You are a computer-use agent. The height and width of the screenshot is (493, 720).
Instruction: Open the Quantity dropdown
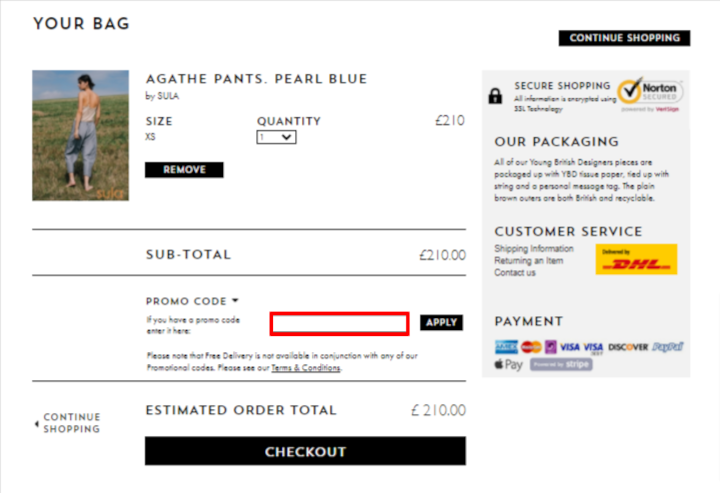[276, 137]
